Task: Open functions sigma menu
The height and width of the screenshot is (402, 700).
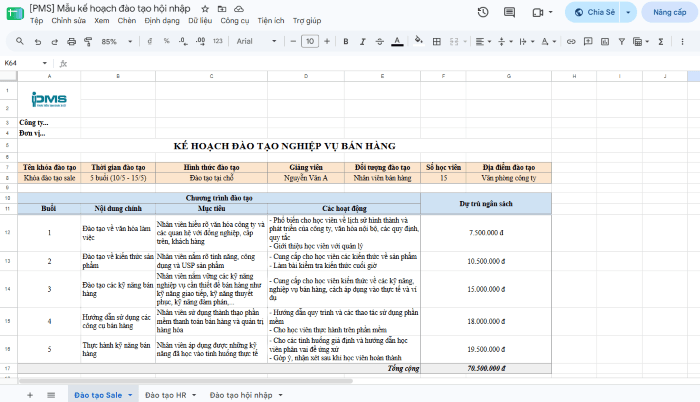Action: 661,42
